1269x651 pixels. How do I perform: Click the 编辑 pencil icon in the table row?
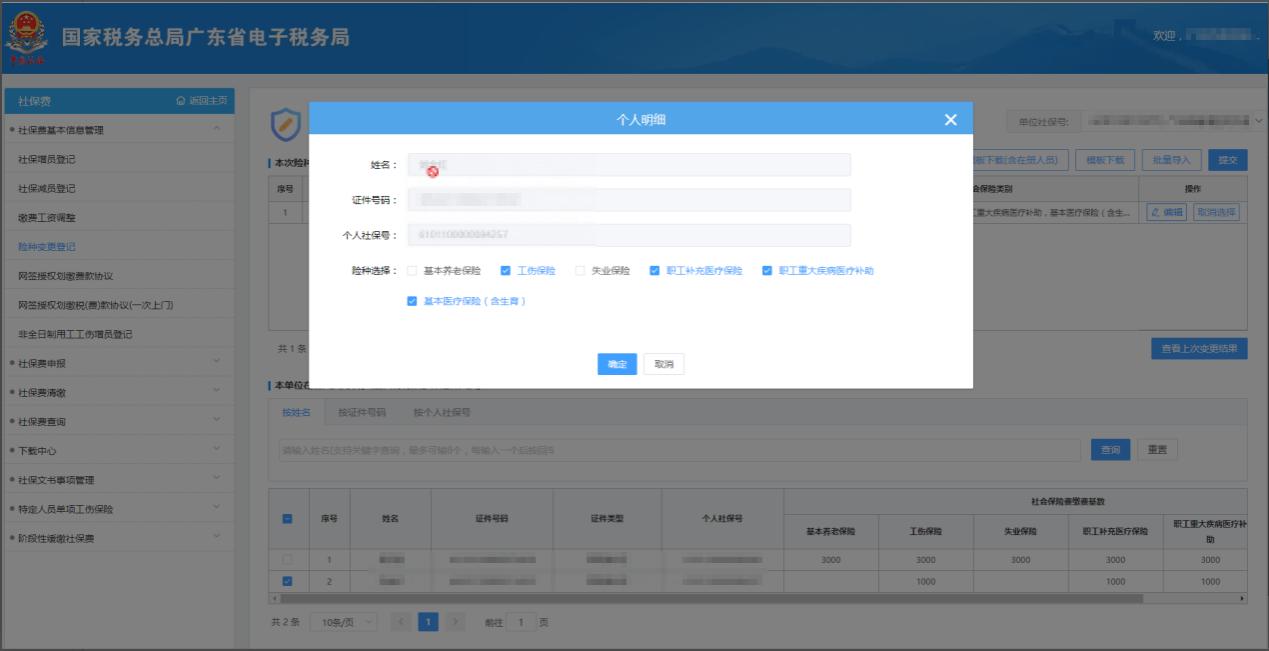(1155, 212)
